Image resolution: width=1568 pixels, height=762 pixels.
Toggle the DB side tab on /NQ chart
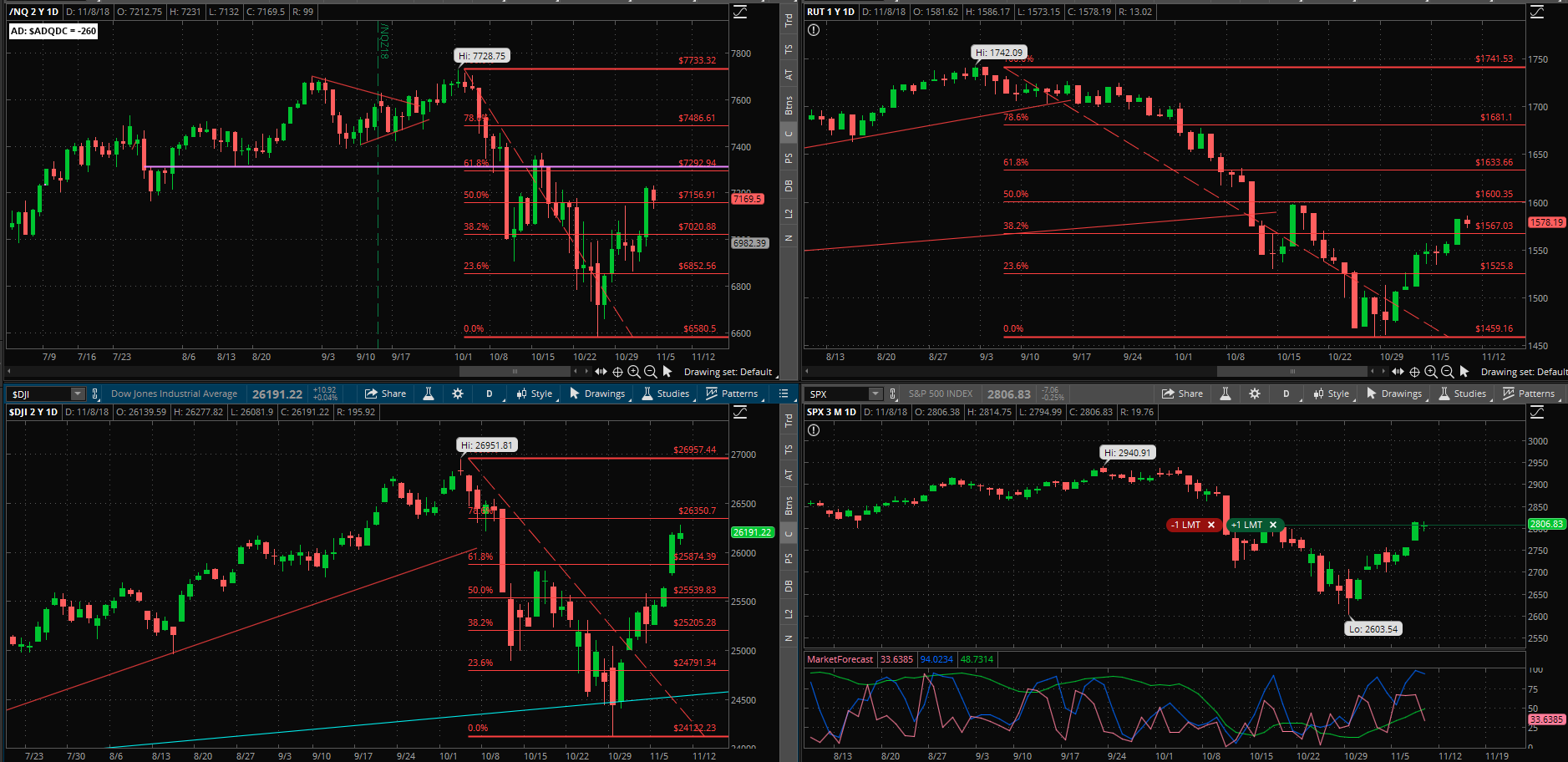[789, 185]
